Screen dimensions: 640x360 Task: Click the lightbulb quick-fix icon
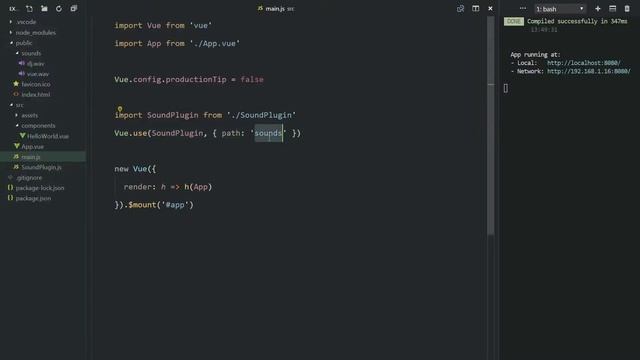click(120, 109)
